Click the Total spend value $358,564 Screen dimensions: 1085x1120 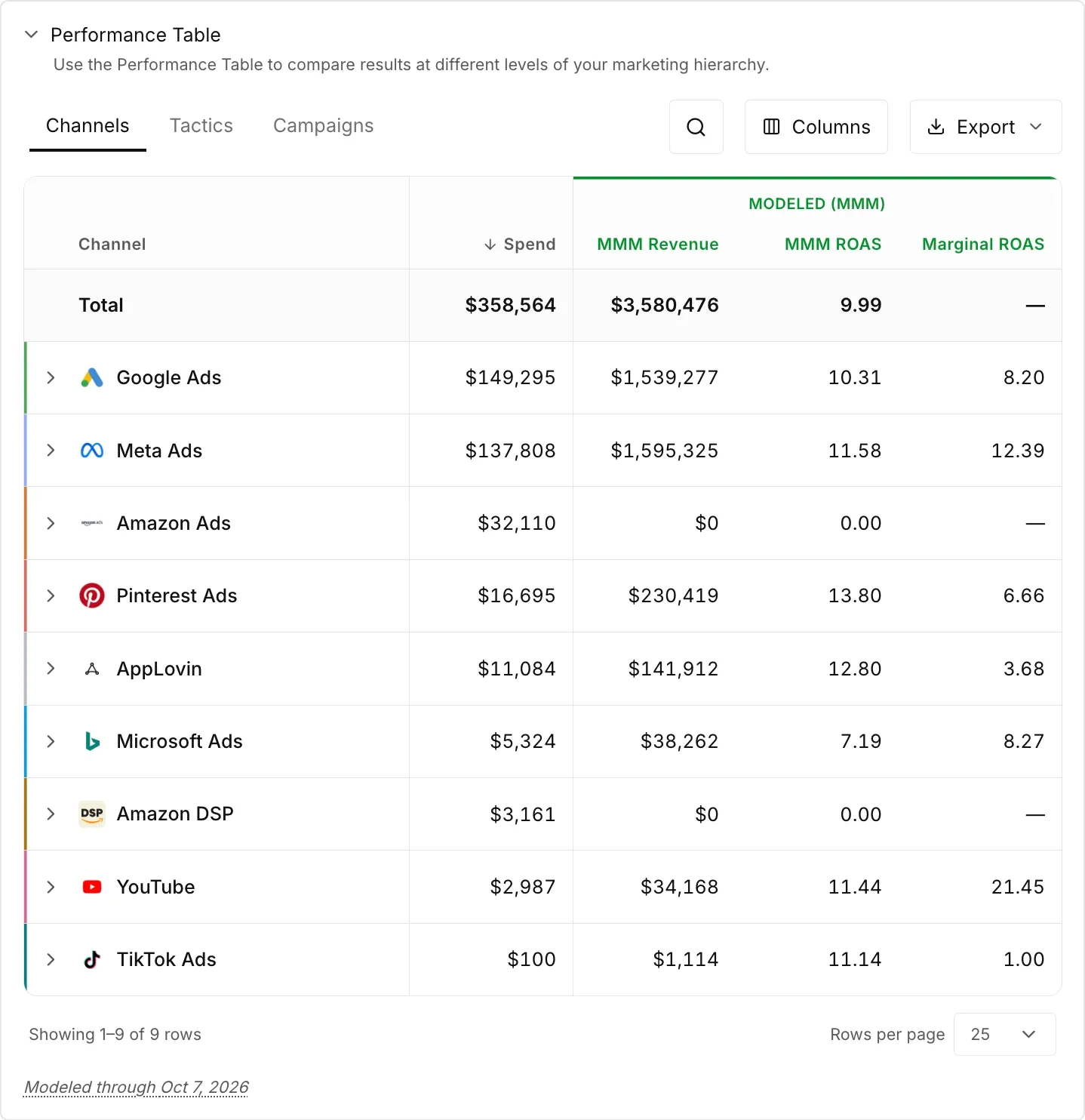coord(511,305)
